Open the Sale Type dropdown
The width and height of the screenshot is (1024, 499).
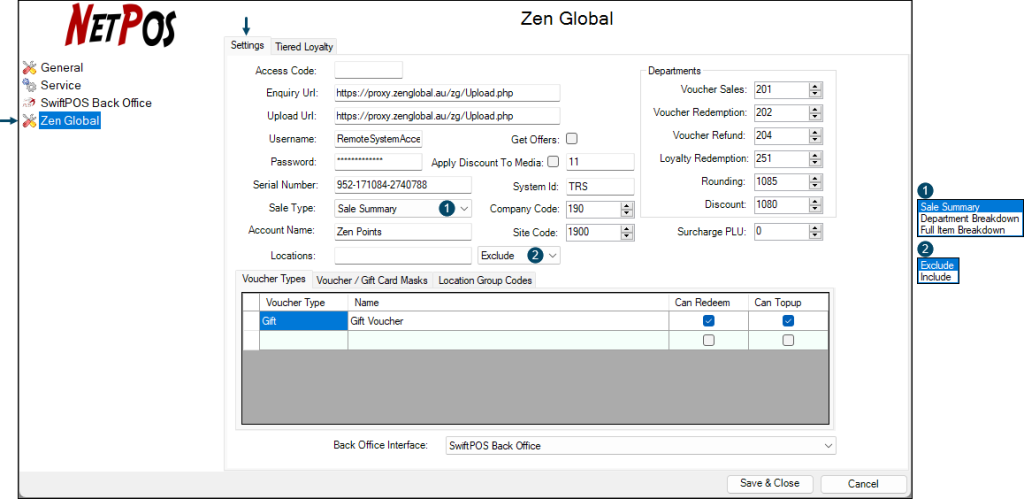pos(464,208)
